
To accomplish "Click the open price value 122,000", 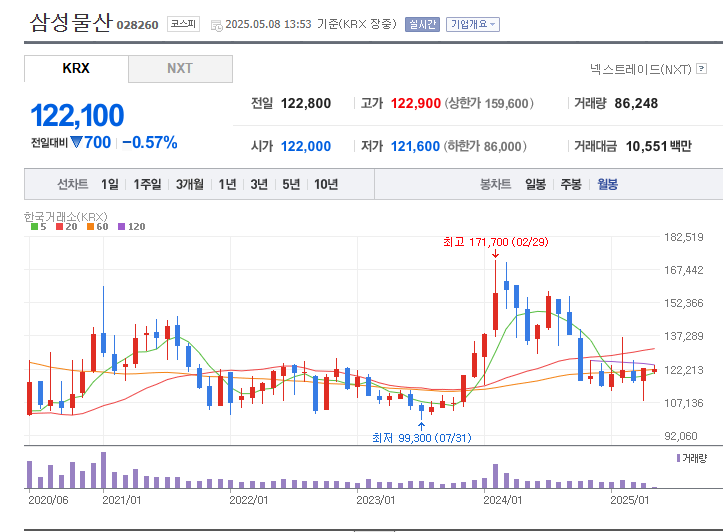I will pos(306,146).
